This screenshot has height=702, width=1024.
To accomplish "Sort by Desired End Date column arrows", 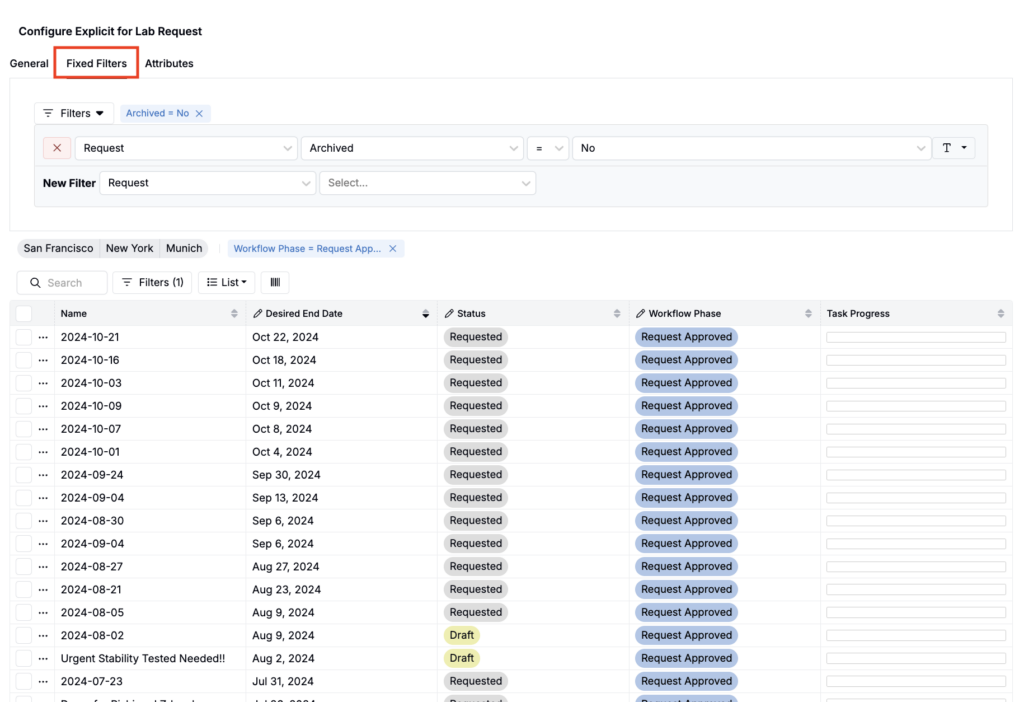I will coord(426,314).
